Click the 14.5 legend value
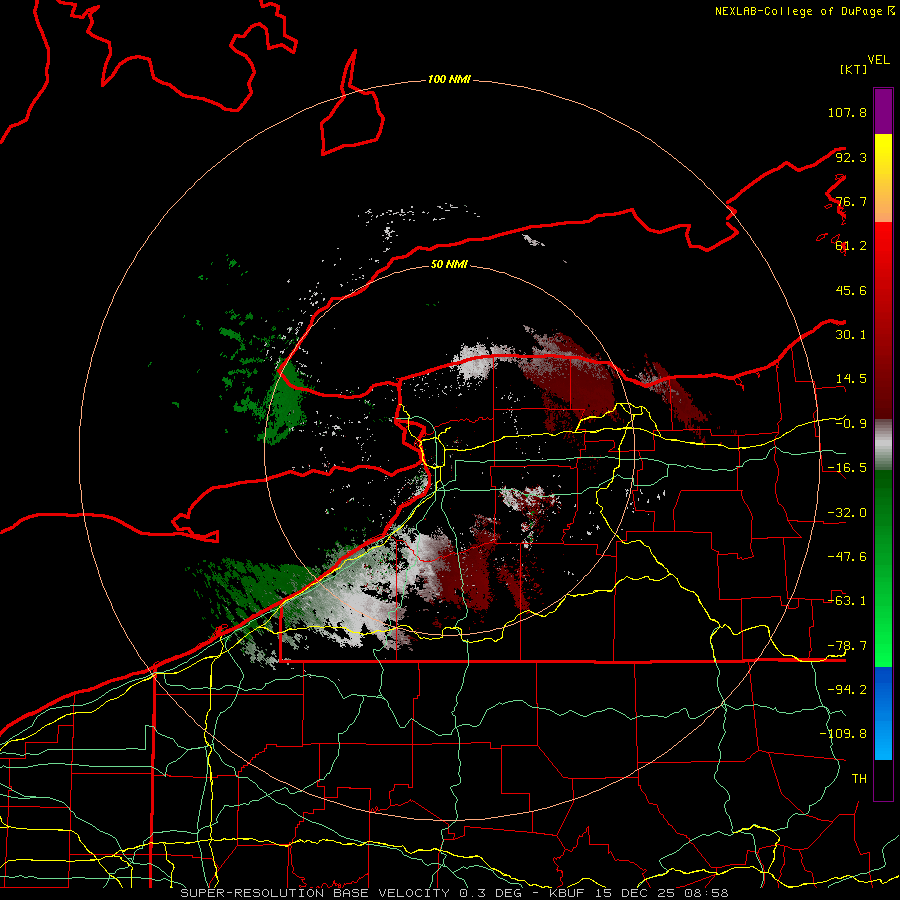Image resolution: width=900 pixels, height=900 pixels. [851, 379]
